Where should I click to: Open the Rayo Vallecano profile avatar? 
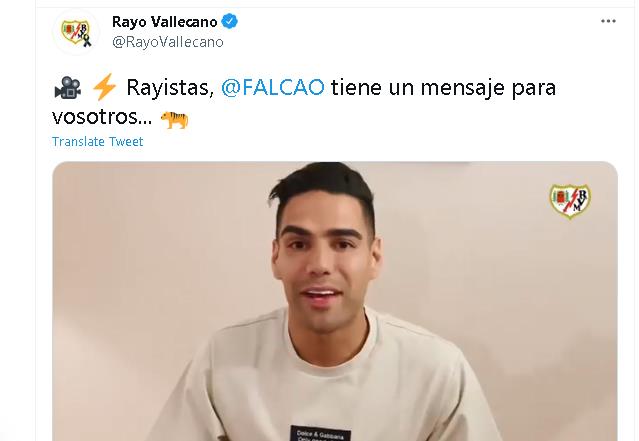pyautogui.click(x=76, y=32)
